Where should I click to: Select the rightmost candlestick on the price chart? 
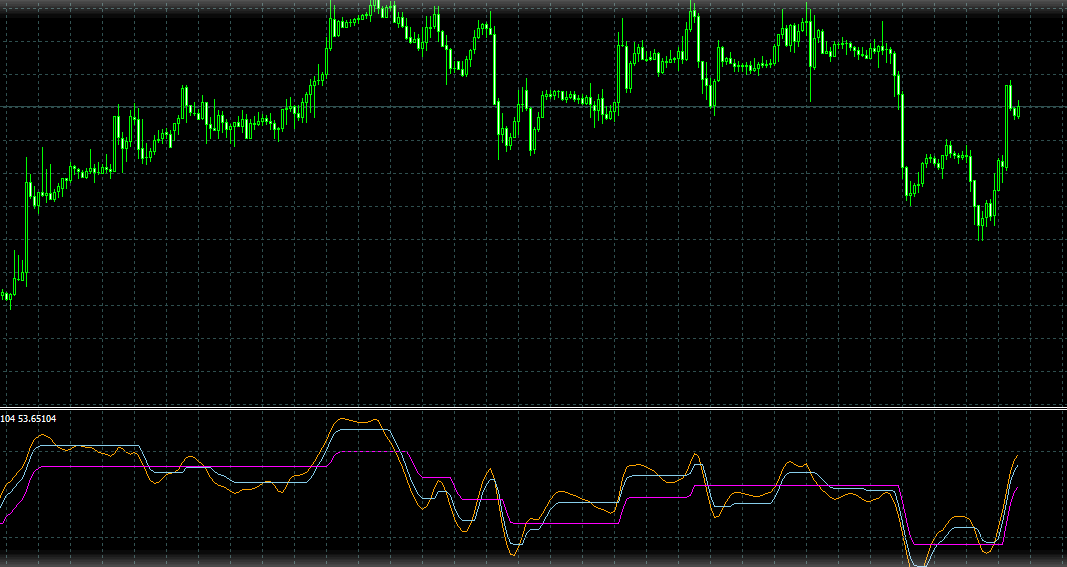[1017, 110]
